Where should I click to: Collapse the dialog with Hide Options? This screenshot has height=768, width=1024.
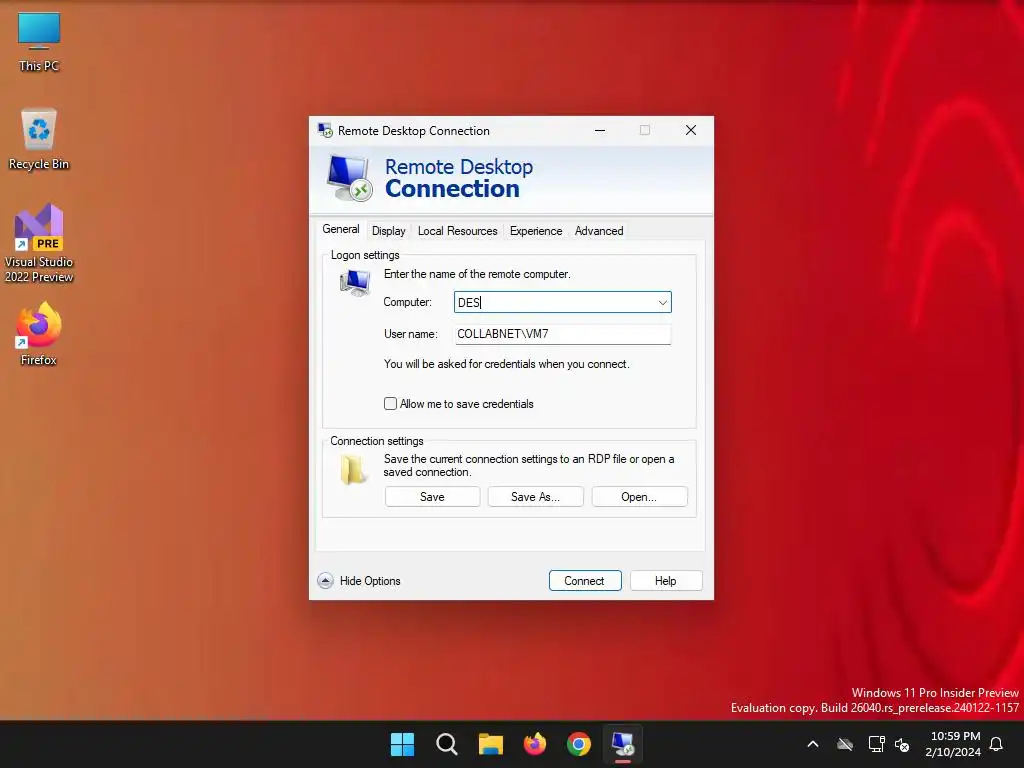[x=359, y=581]
